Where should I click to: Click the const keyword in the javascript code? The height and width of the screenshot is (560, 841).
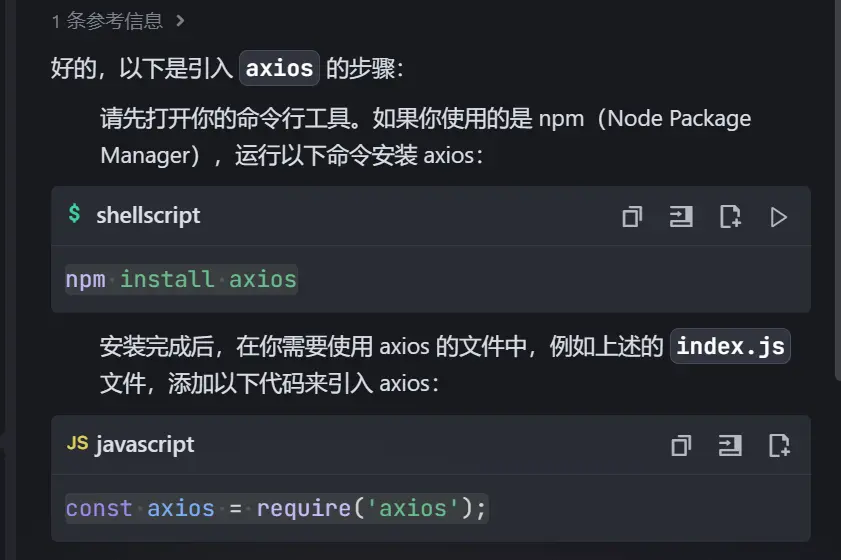pos(99,508)
